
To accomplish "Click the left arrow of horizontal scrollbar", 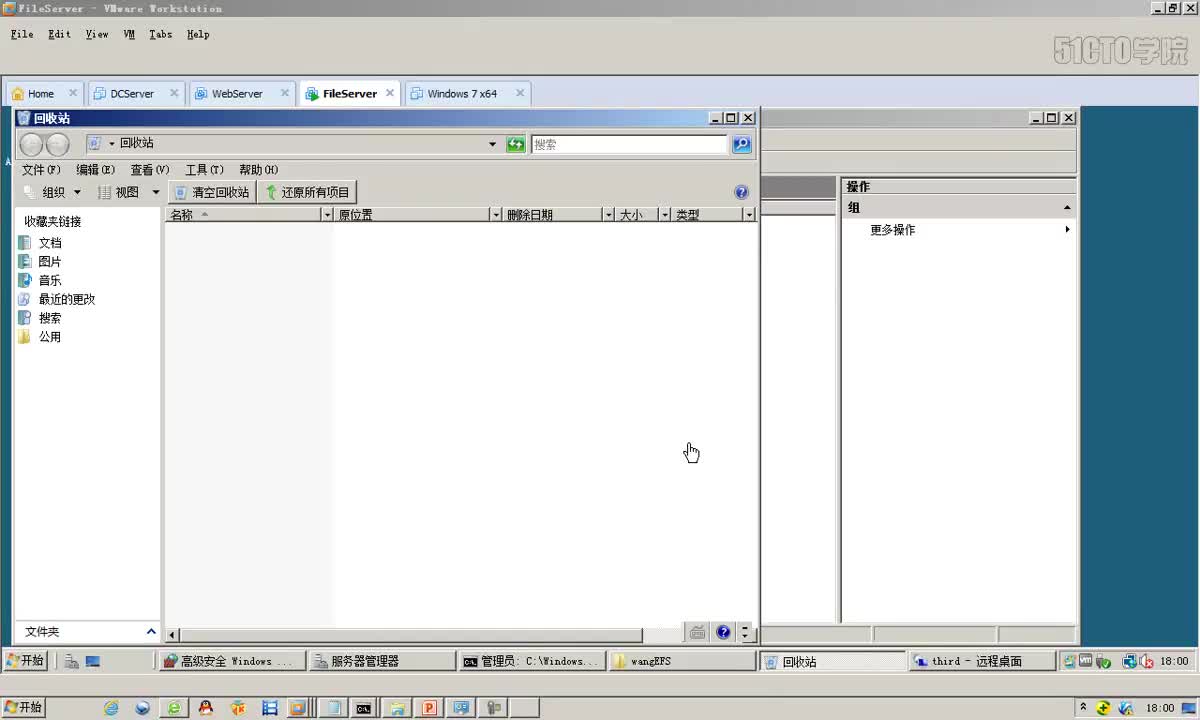I will (x=172, y=635).
